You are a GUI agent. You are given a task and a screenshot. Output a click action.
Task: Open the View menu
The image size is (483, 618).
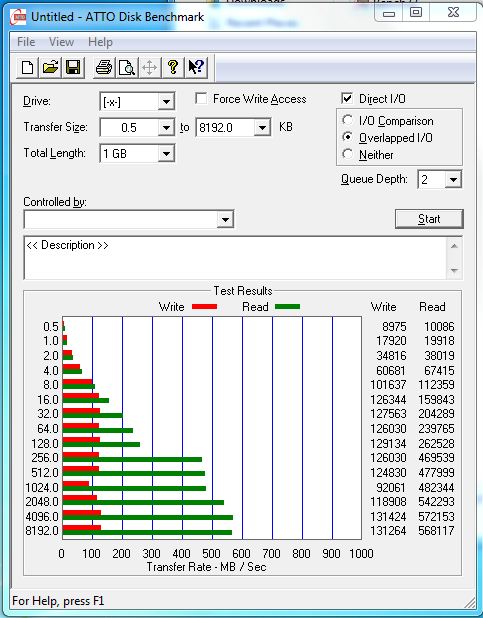(x=62, y=42)
